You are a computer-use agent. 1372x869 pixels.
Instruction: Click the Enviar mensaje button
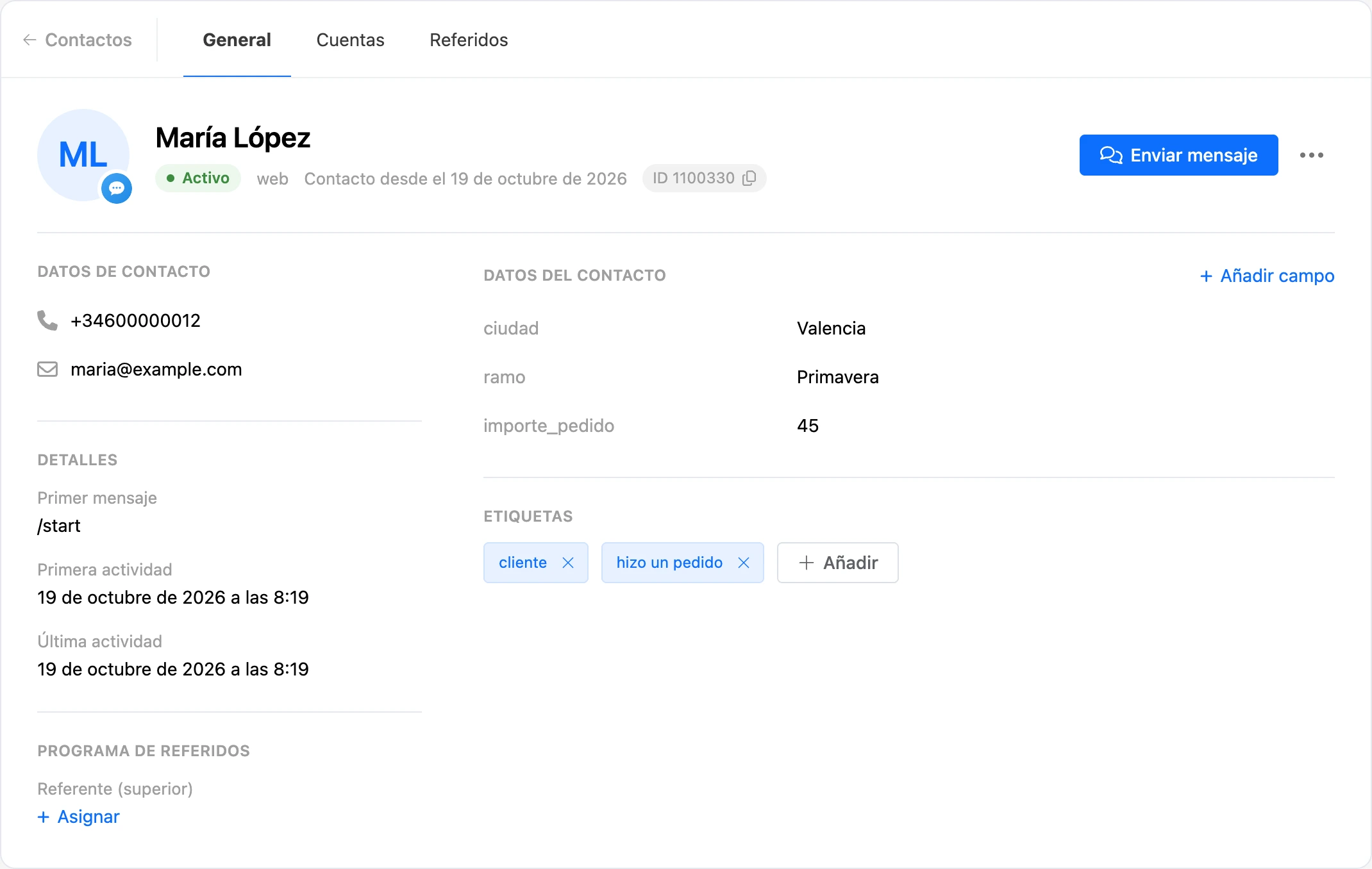1178,155
